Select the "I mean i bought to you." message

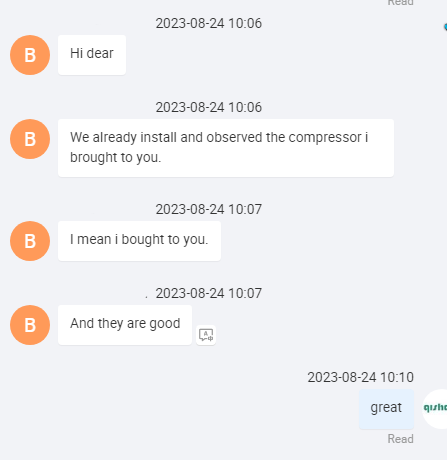click(x=139, y=241)
